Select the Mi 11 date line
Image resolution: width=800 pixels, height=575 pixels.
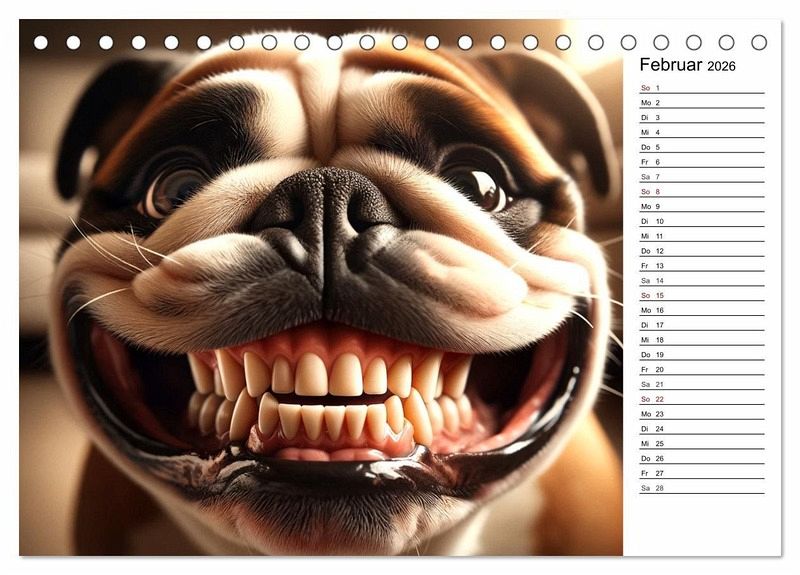(x=701, y=236)
